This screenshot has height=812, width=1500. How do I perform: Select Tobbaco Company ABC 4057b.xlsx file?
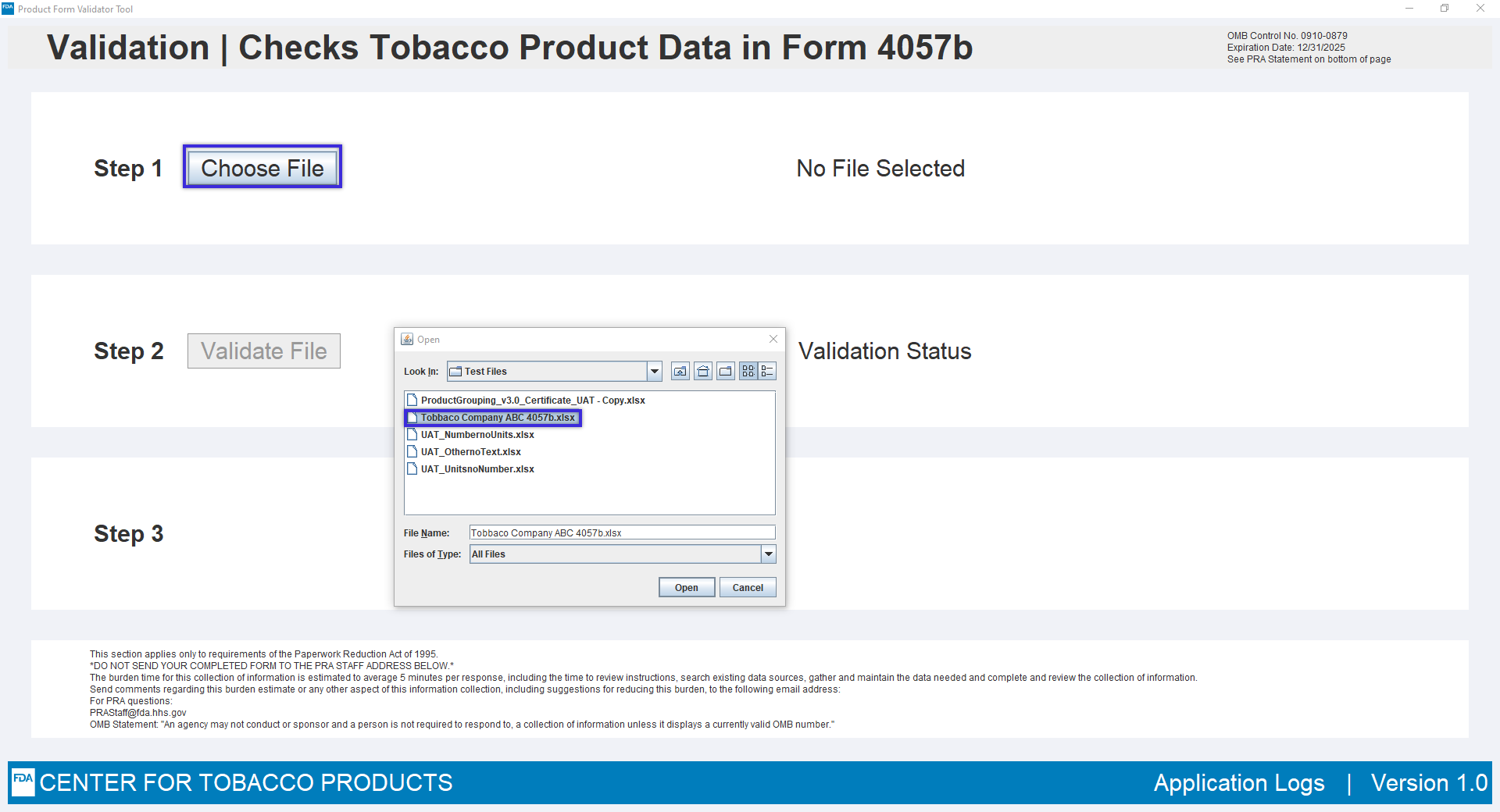tap(497, 418)
